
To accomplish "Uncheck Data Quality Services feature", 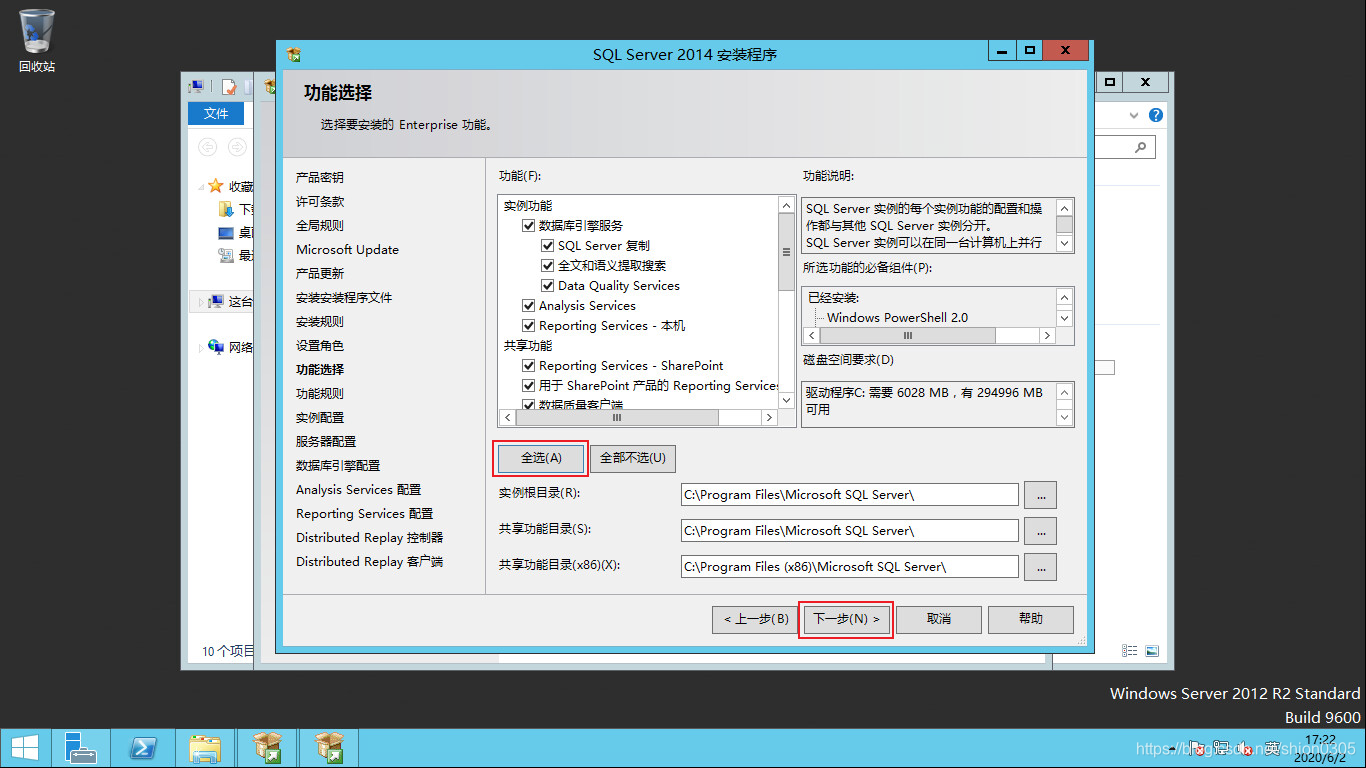I will tap(548, 286).
